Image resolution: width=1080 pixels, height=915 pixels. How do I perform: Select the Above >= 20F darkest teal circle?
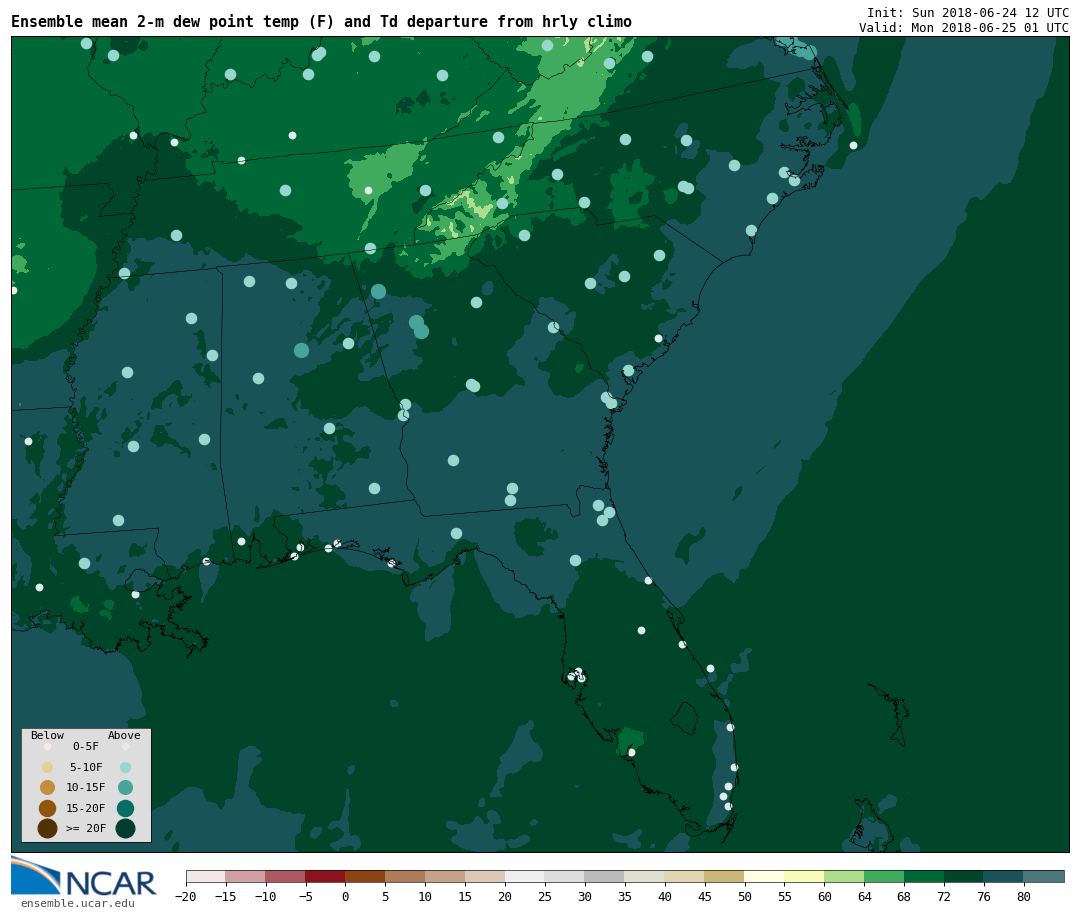(x=125, y=828)
